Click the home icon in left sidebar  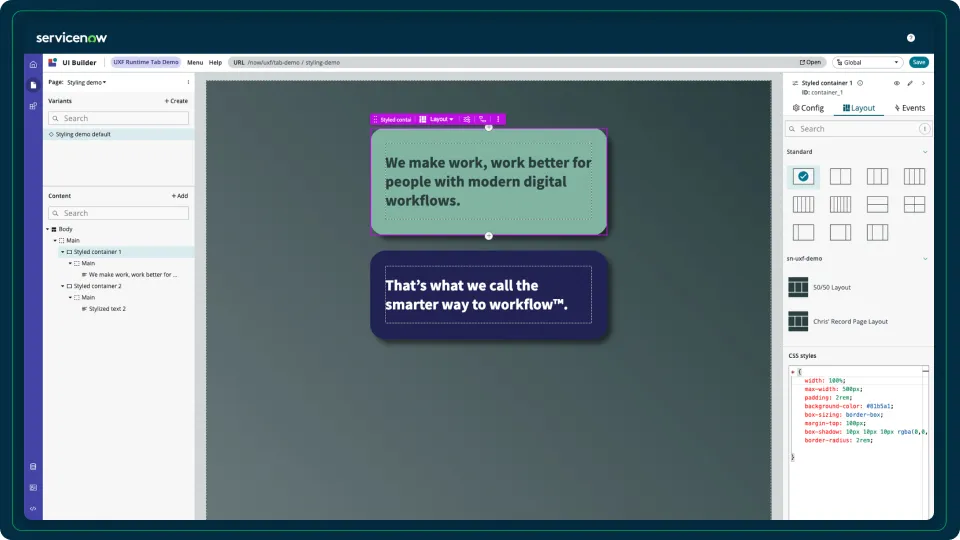tap(33, 64)
